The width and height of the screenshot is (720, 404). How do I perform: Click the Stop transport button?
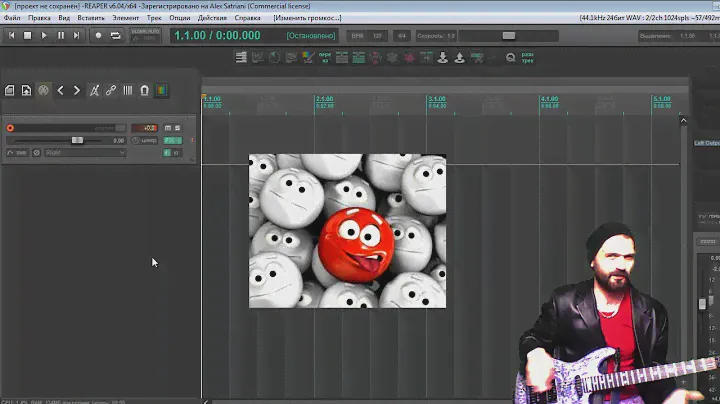point(27,36)
